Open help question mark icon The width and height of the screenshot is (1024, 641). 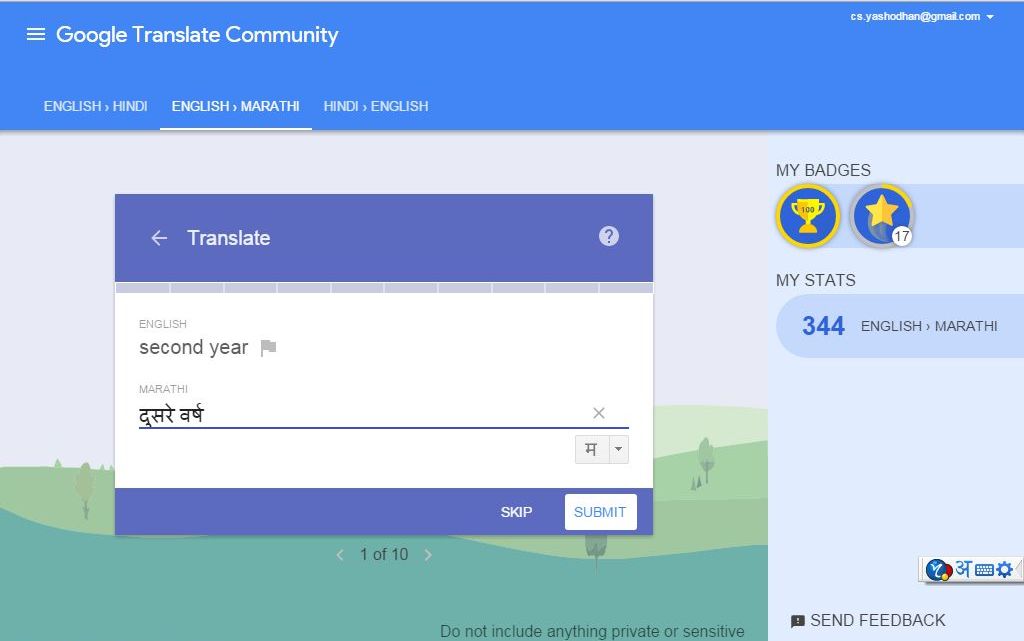pos(609,236)
